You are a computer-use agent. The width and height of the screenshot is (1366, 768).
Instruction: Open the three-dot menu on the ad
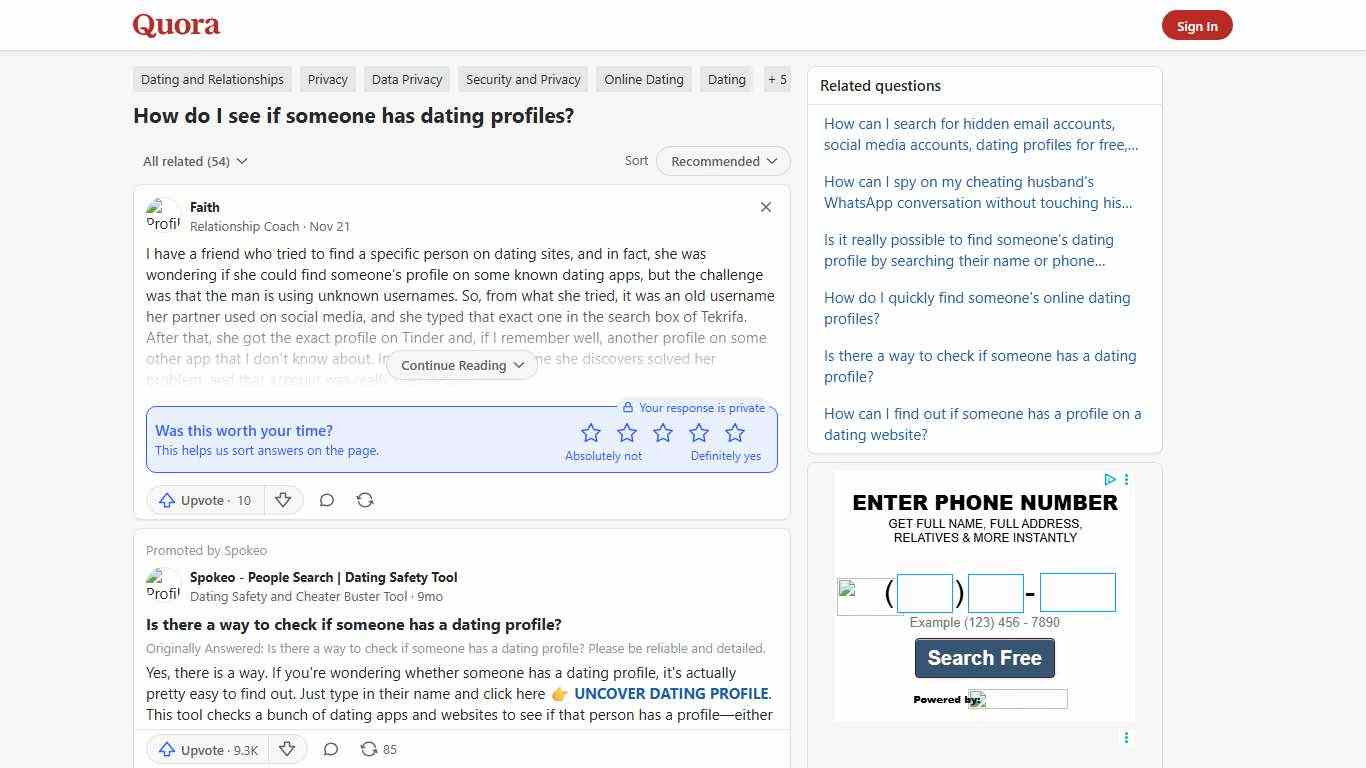[x=1126, y=479]
